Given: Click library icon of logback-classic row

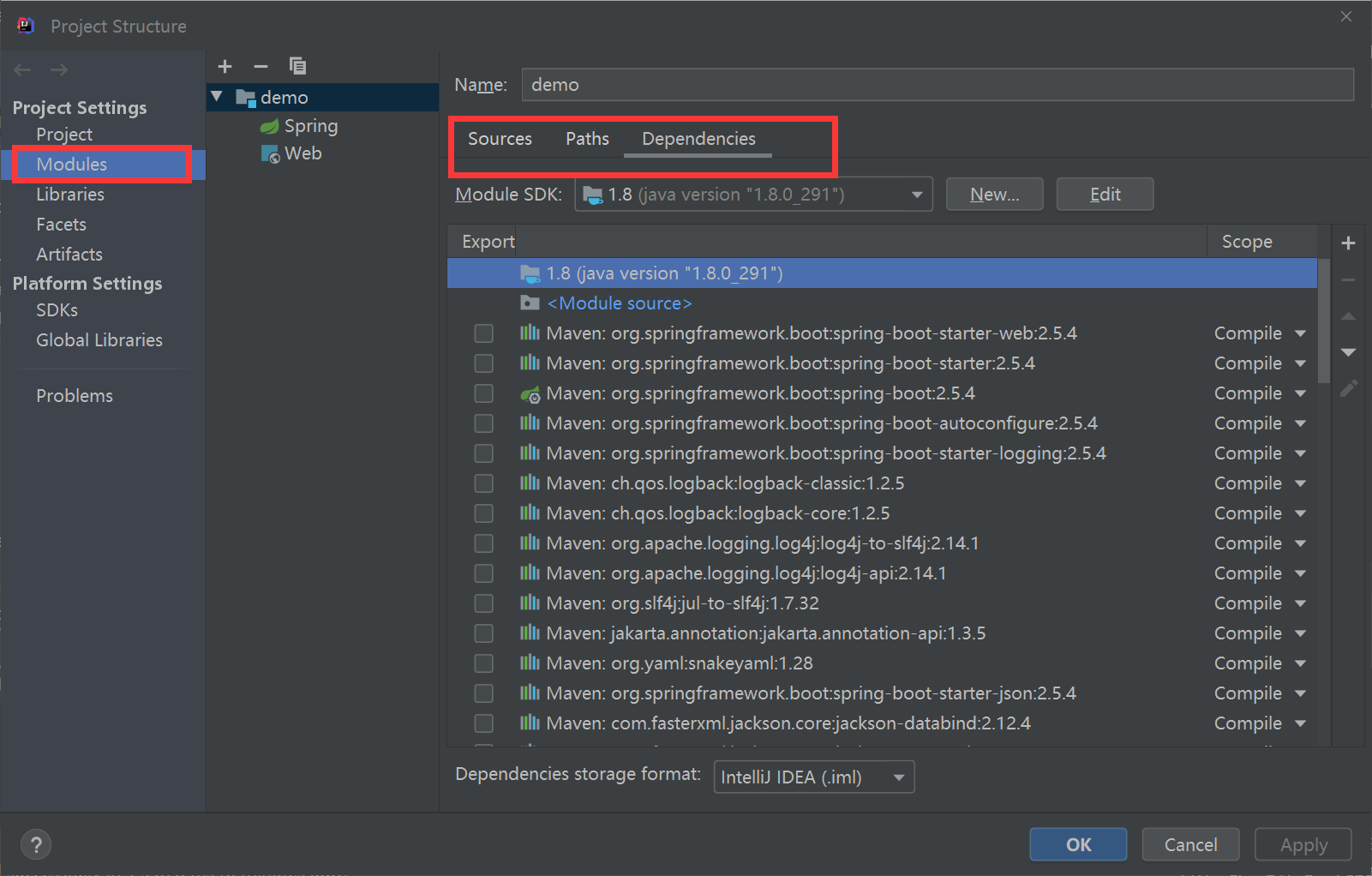Looking at the screenshot, I should pyautogui.click(x=530, y=483).
